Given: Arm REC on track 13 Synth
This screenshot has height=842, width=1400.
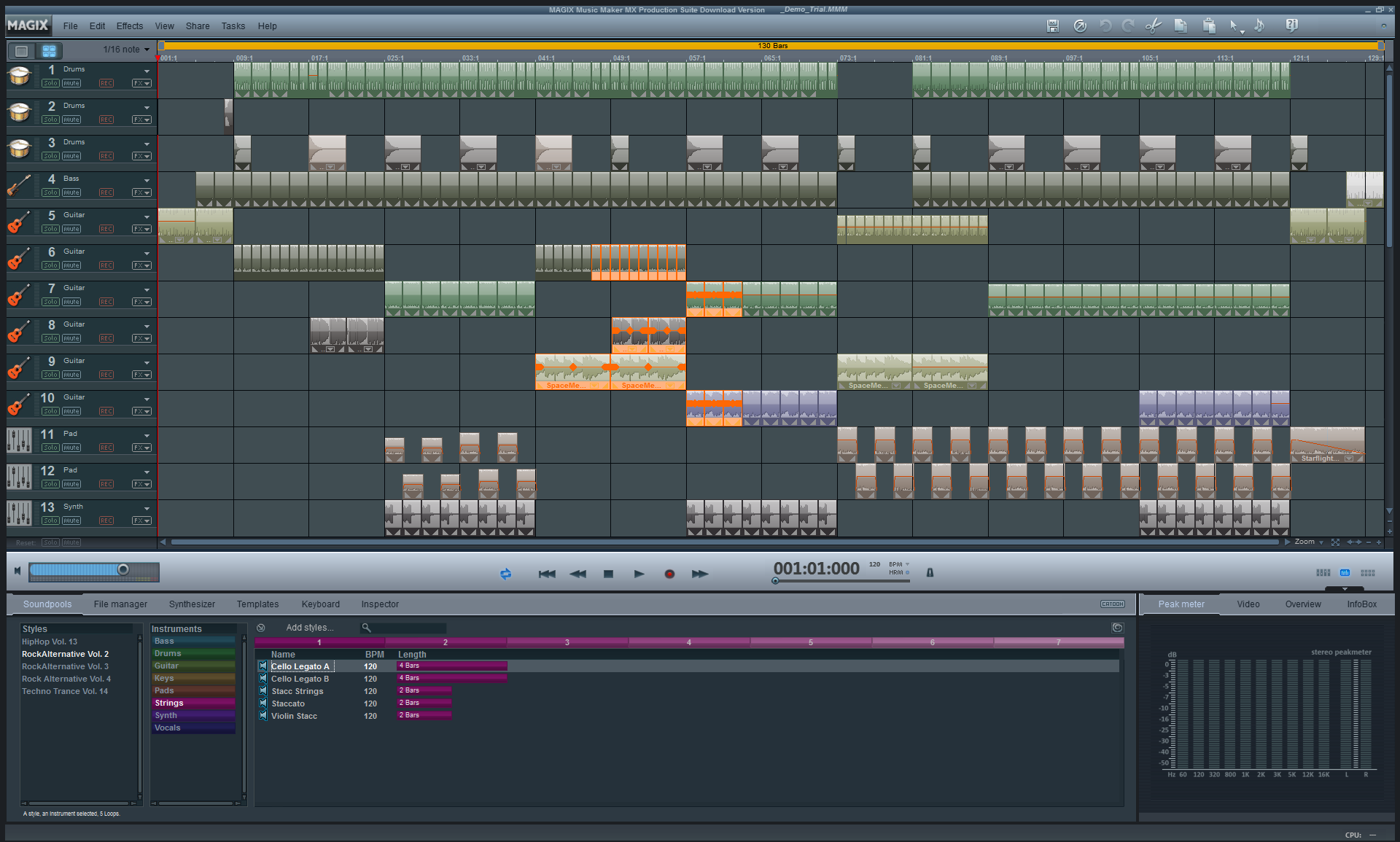Looking at the screenshot, I should click(x=106, y=521).
